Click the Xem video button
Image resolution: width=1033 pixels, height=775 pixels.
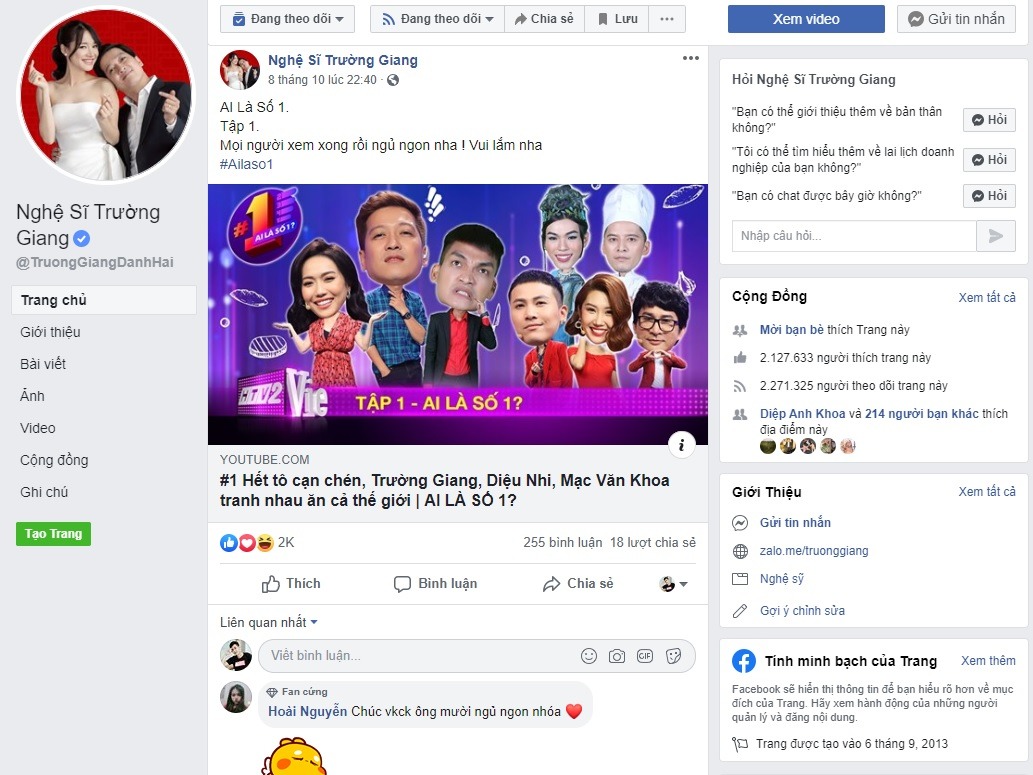[806, 19]
